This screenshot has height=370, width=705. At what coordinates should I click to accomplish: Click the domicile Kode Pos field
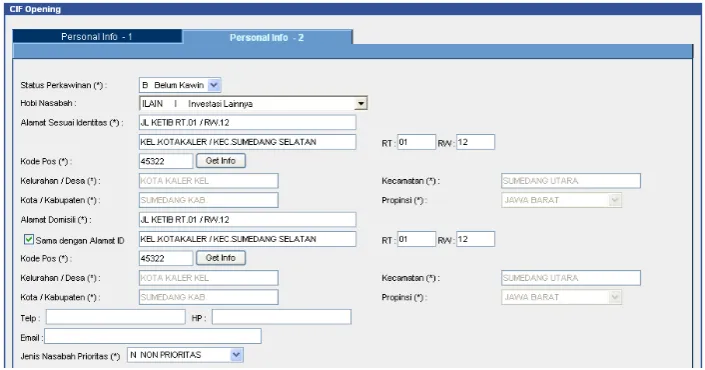point(166,258)
